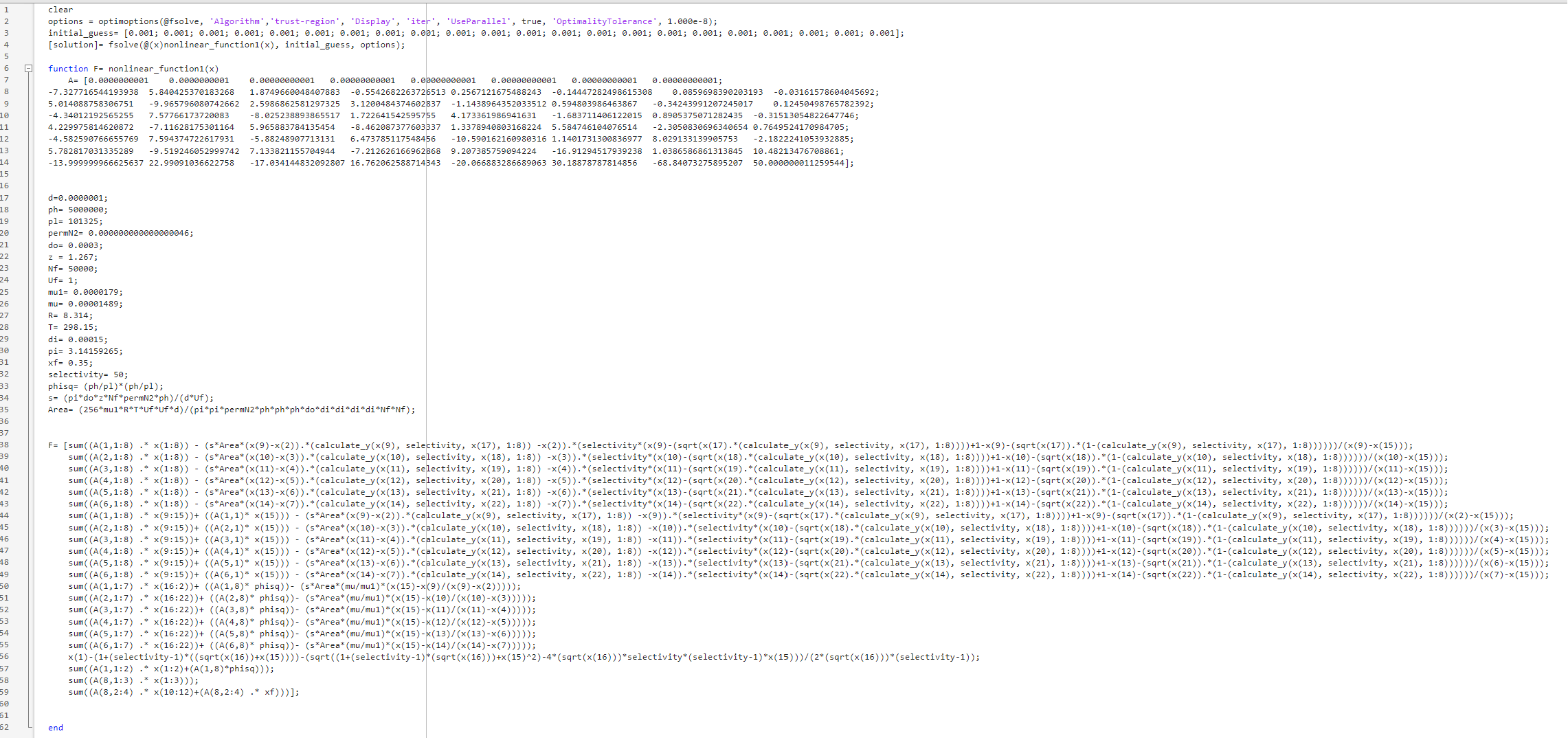The image size is (1568, 738).
Task: Click the 'UseParallel' option string
Action: (479, 21)
